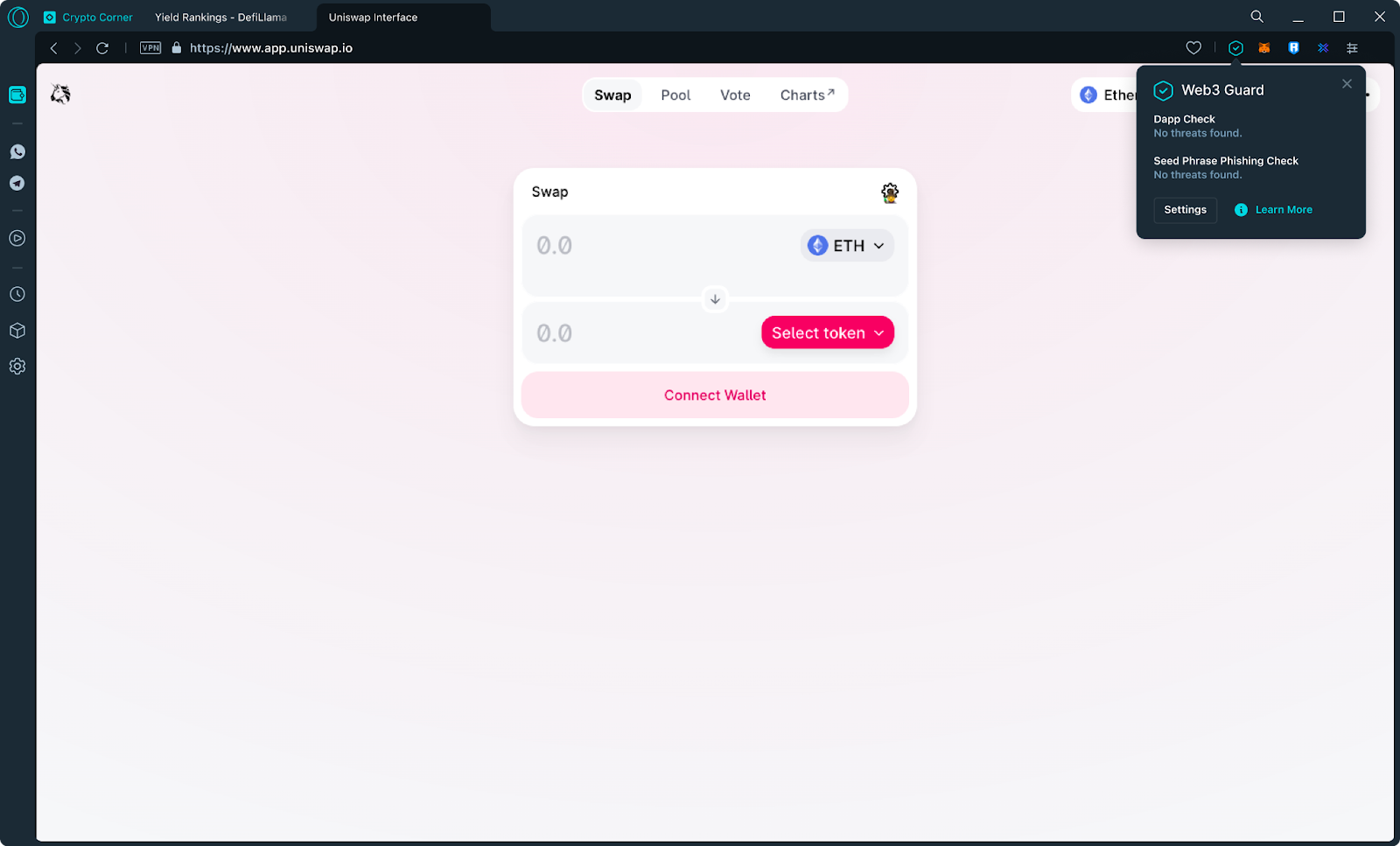
Task: Click the blue cross-pattern extension icon
Action: click(1323, 48)
